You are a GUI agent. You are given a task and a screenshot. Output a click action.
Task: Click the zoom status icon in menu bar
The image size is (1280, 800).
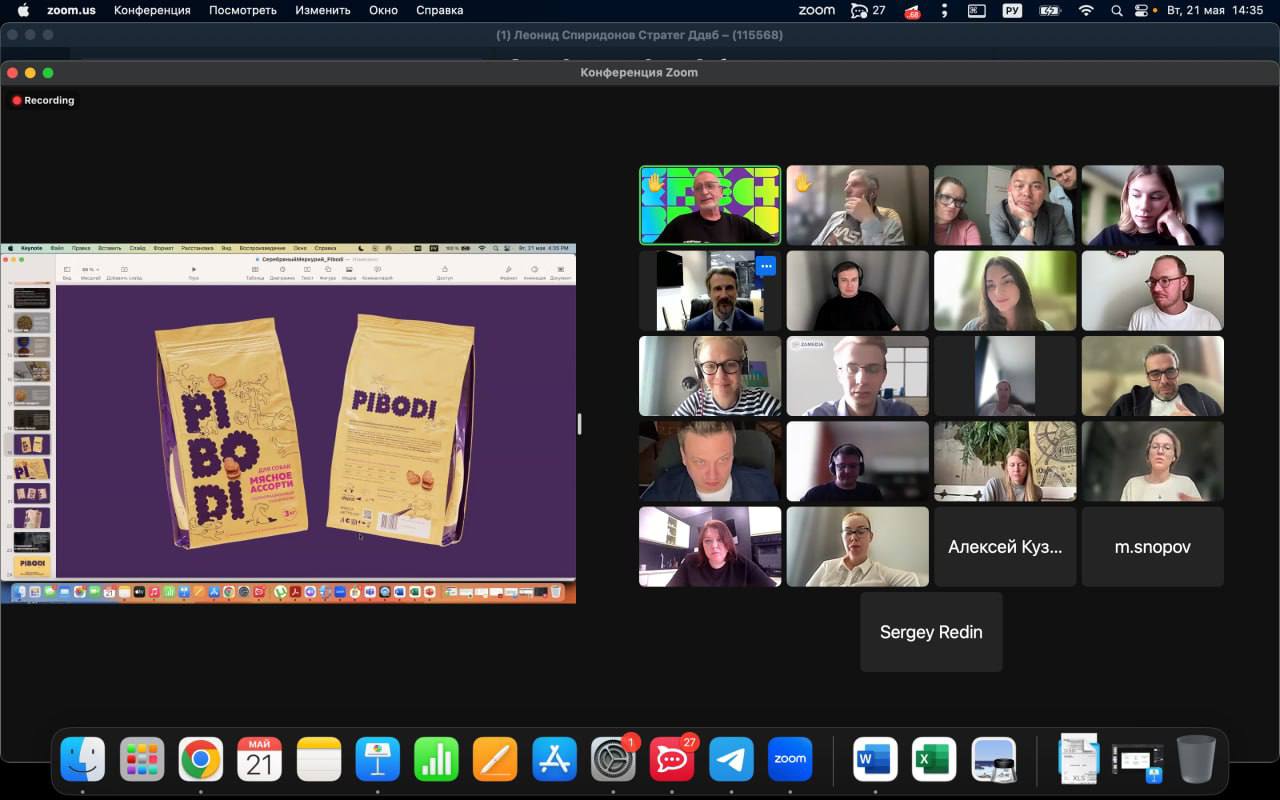point(816,10)
